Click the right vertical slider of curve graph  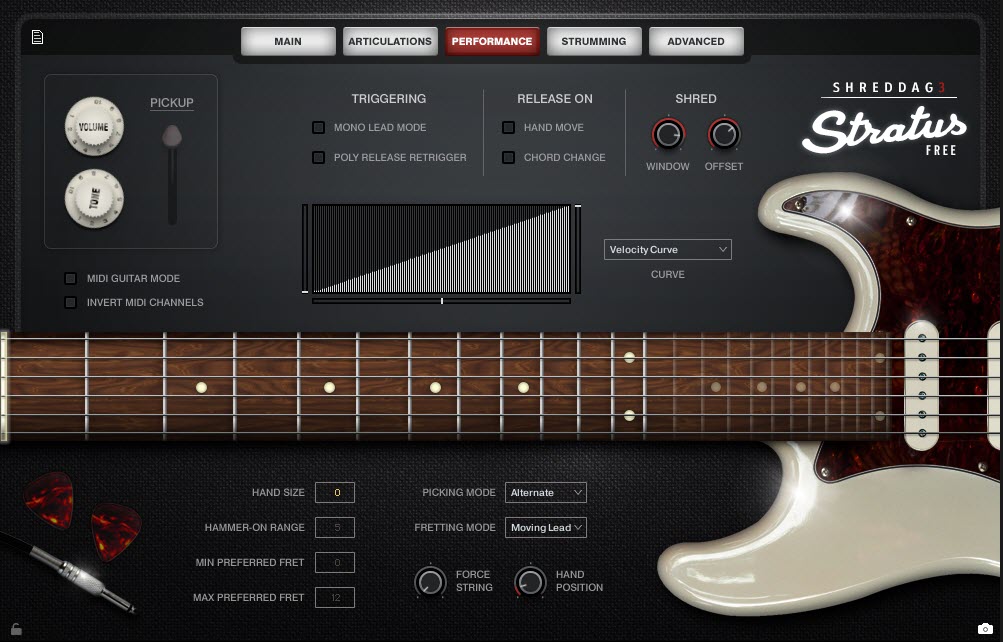(x=578, y=249)
